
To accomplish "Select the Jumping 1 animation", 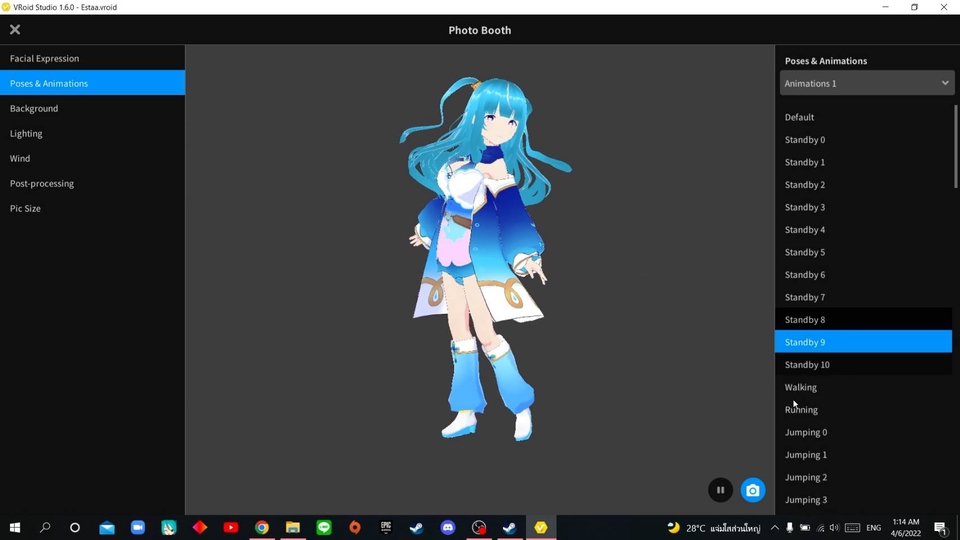I will pyautogui.click(x=863, y=454).
